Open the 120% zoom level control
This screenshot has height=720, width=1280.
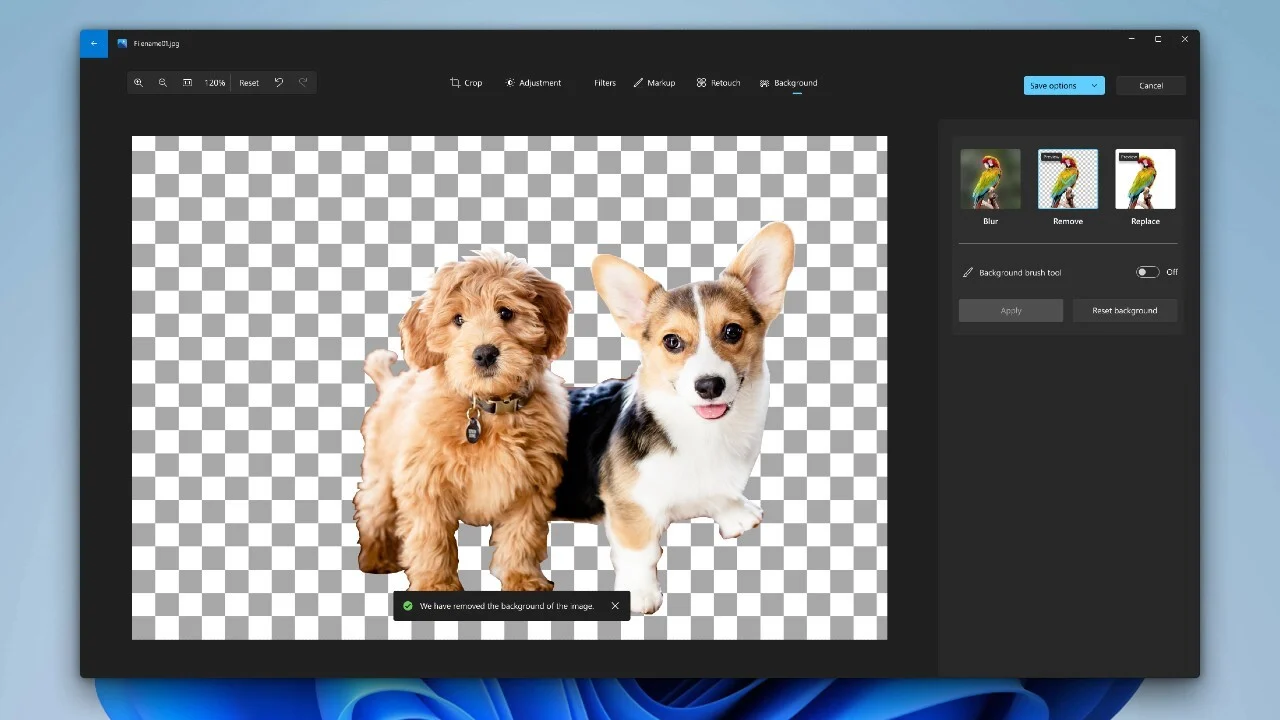coord(214,83)
